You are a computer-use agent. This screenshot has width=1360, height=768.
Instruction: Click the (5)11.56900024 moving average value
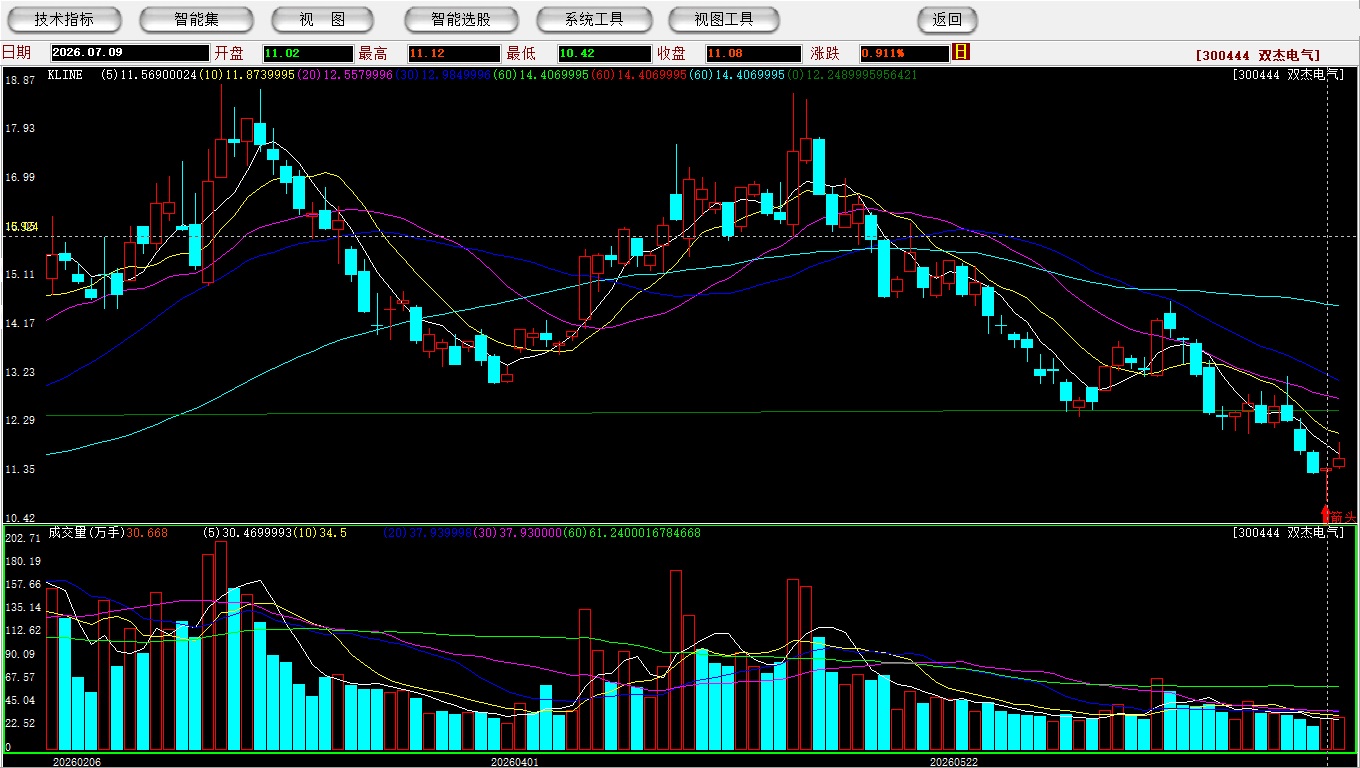(150, 75)
